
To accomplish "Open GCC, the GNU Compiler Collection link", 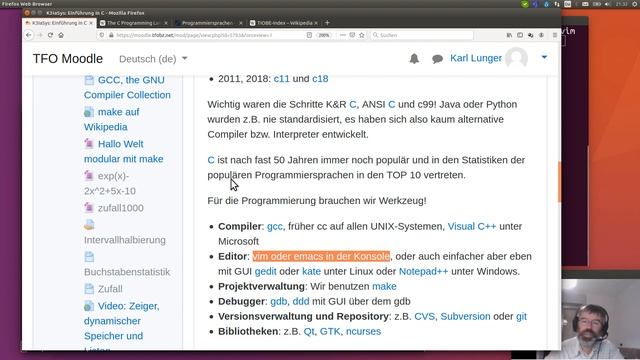I will 127,87.
